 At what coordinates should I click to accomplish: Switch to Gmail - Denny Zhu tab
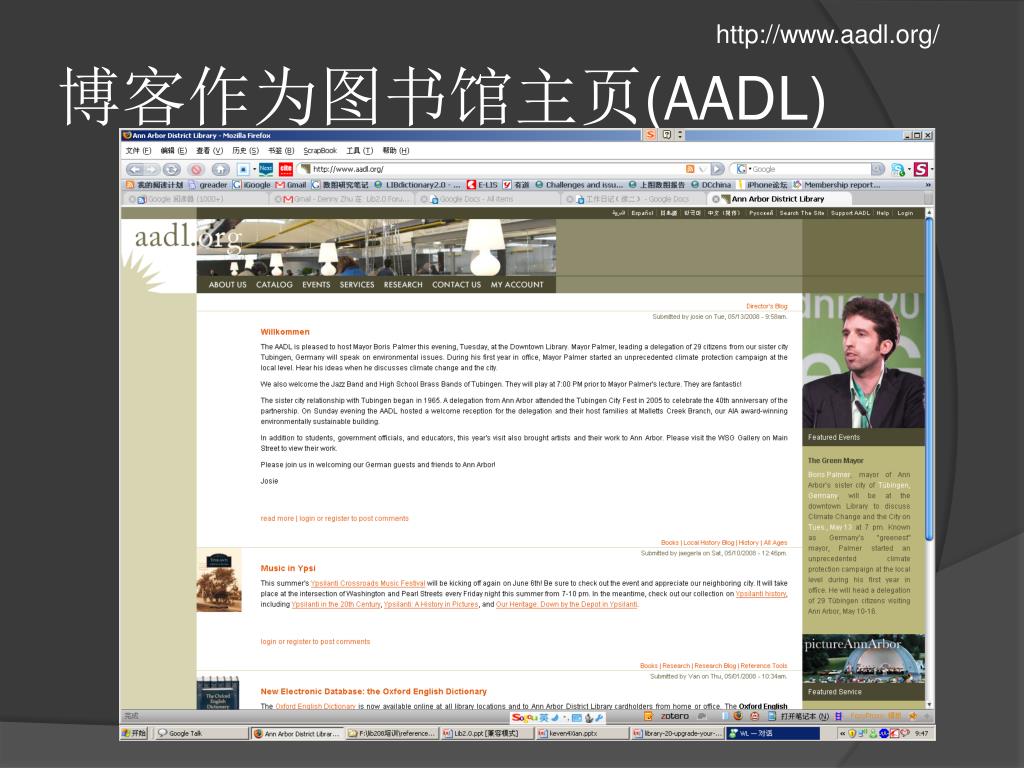pyautogui.click(x=342, y=199)
